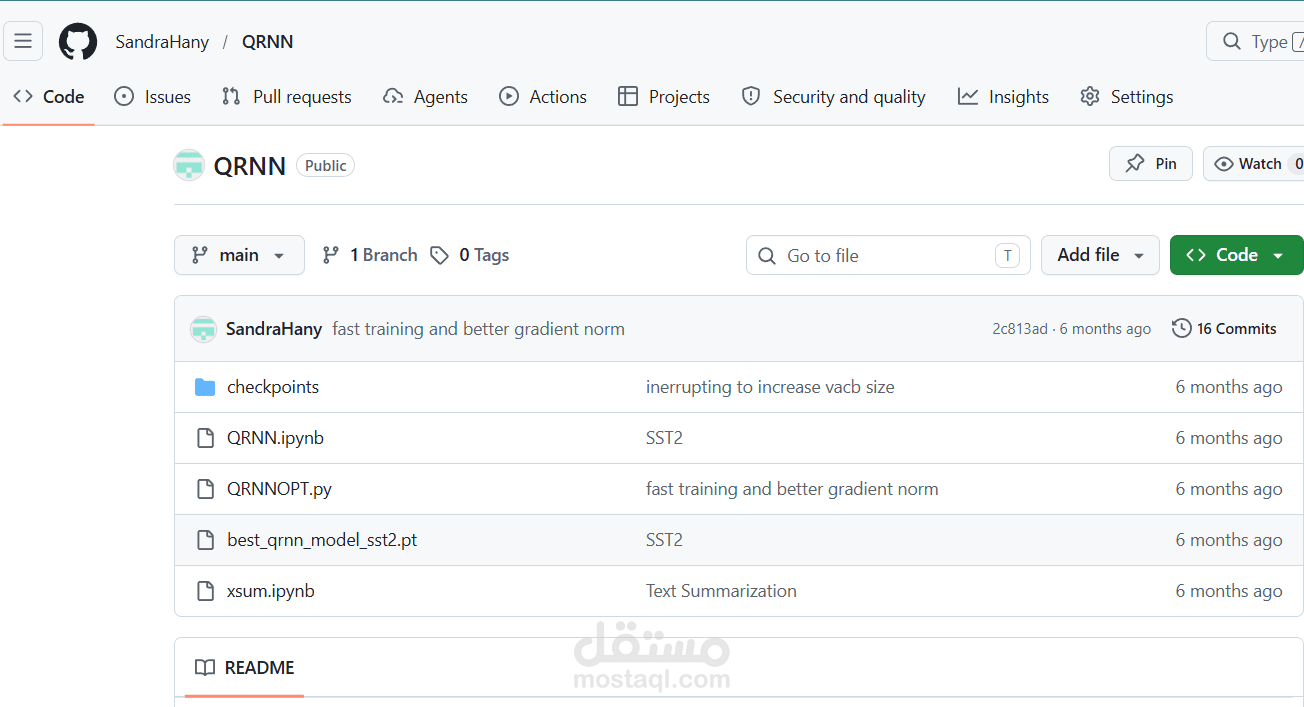The image size is (1304, 707).
Task: Click '6 months ago' in the QRNN.ipynb row
Action: point(1229,438)
